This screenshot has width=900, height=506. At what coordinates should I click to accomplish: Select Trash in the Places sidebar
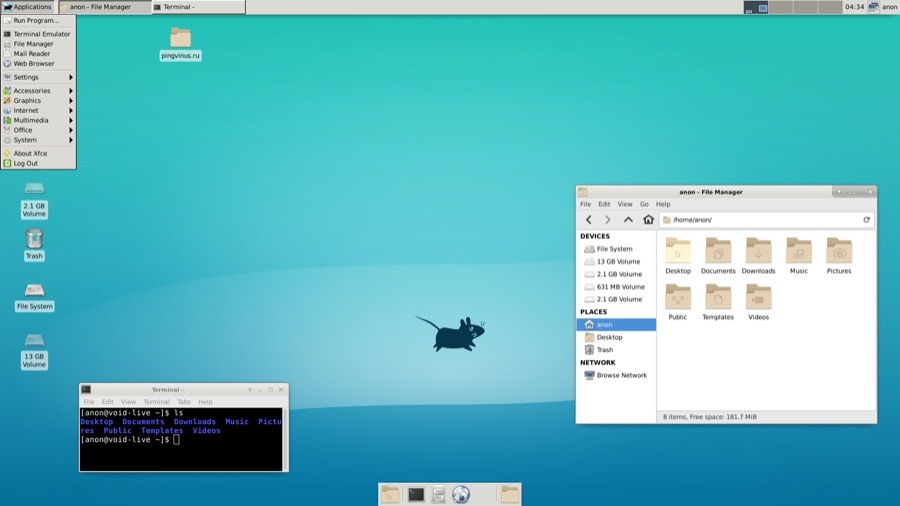click(616, 350)
